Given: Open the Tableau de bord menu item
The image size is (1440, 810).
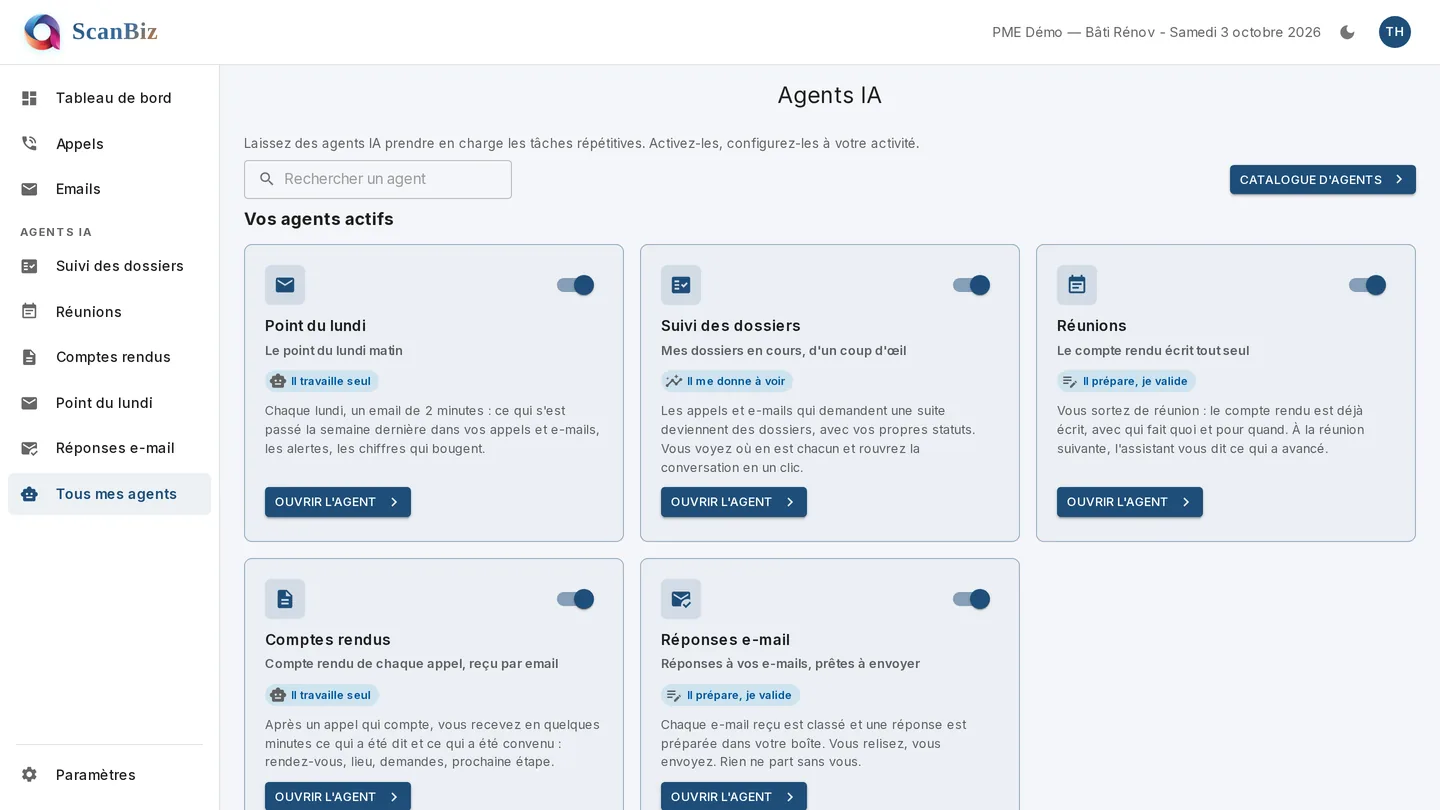Looking at the screenshot, I should (110, 98).
